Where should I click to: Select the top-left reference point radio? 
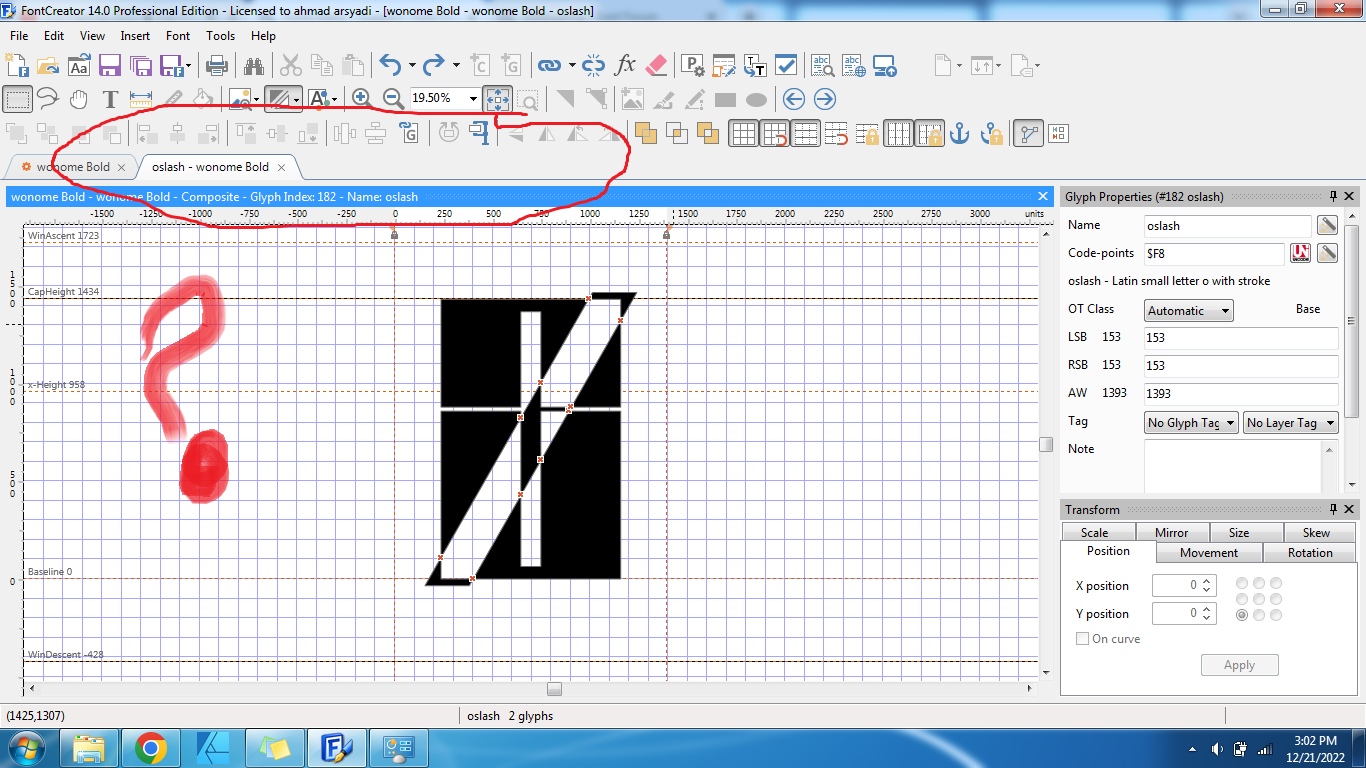[1242, 583]
